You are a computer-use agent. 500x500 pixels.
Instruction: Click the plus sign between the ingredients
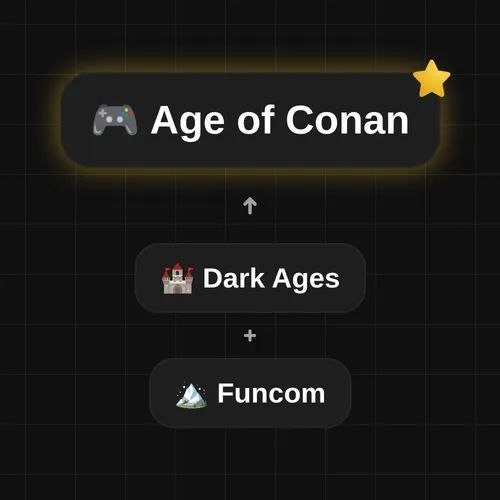pos(250,336)
